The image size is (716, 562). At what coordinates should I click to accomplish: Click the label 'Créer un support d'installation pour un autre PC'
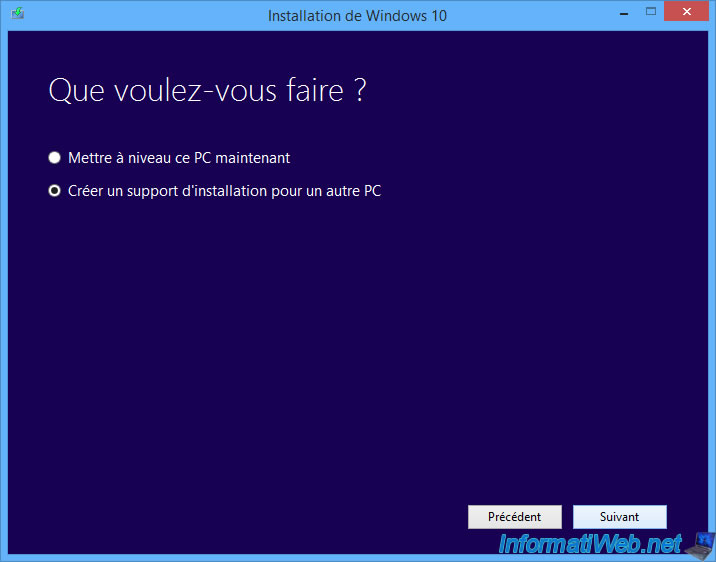224,191
